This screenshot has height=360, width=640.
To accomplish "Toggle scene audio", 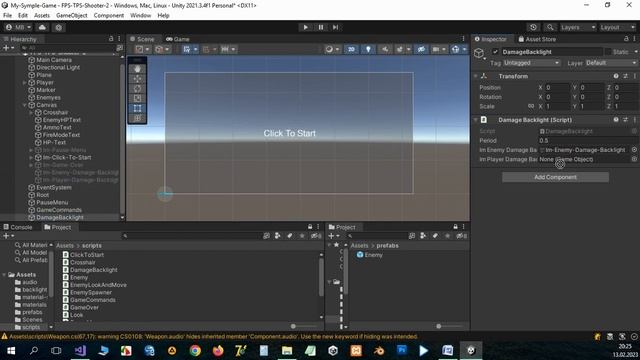I will pos(385,49).
